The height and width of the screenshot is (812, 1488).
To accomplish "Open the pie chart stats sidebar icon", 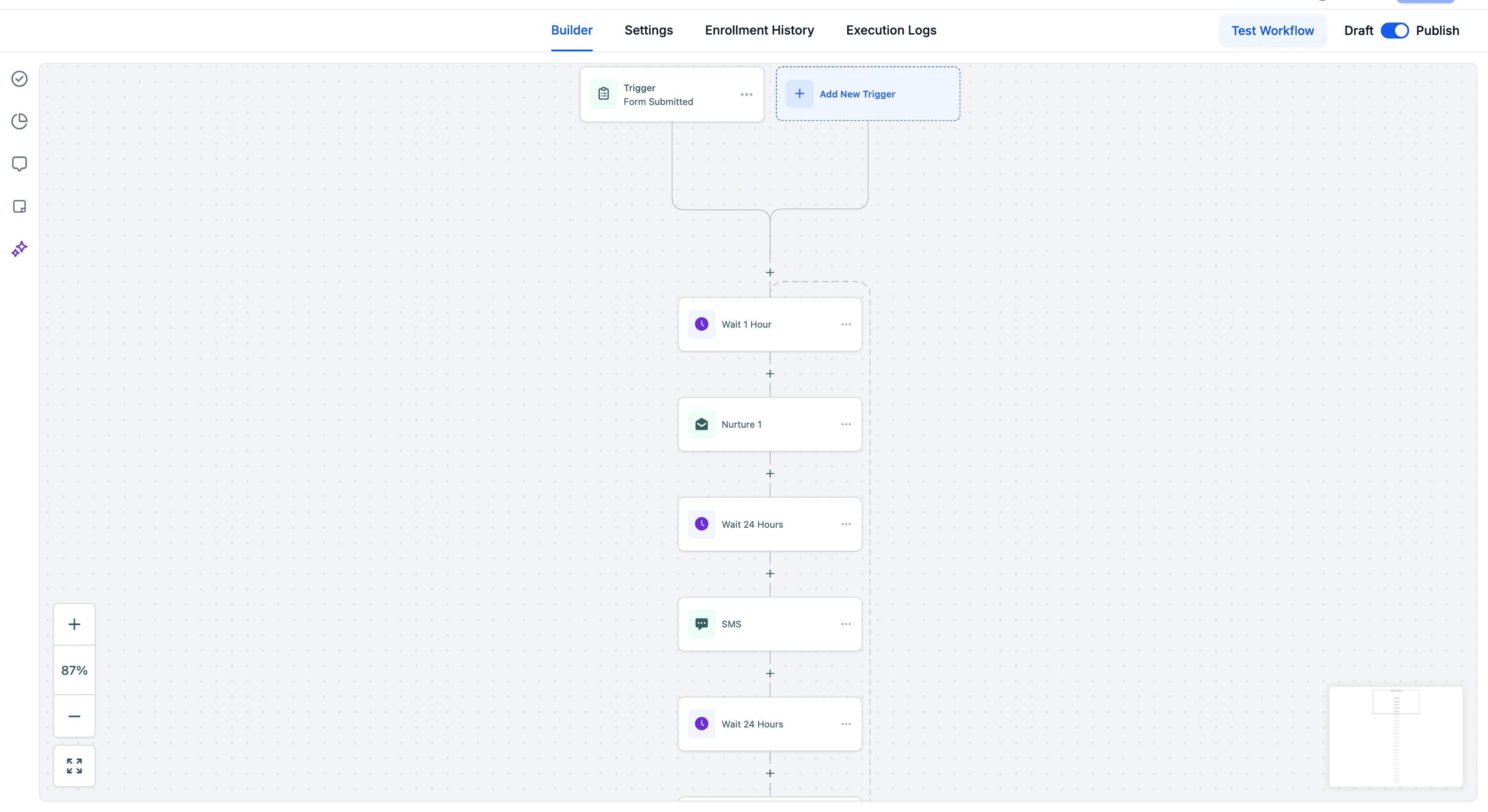I will pos(19,121).
